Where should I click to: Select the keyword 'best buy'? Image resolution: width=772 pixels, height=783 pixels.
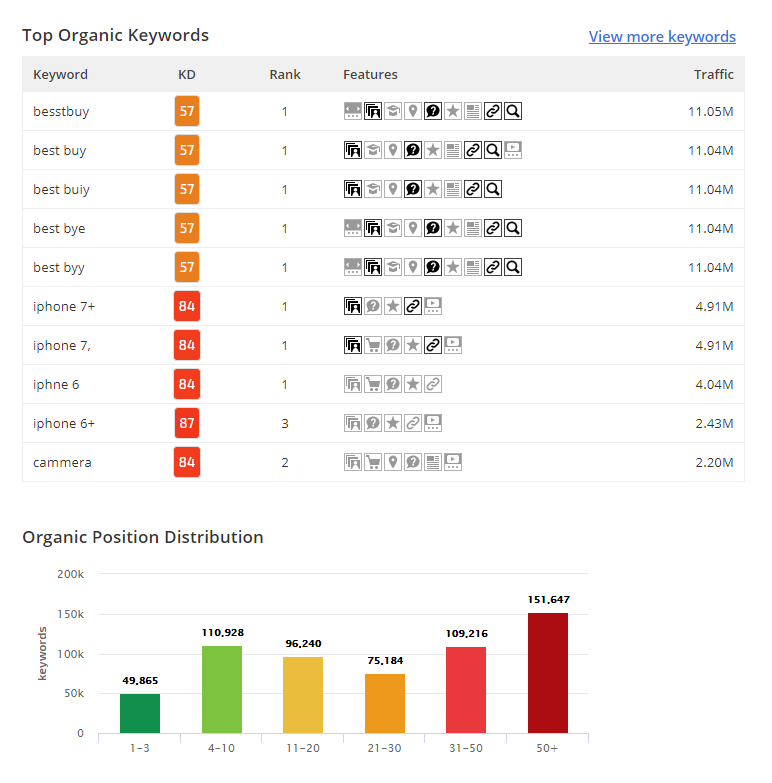[x=60, y=151]
